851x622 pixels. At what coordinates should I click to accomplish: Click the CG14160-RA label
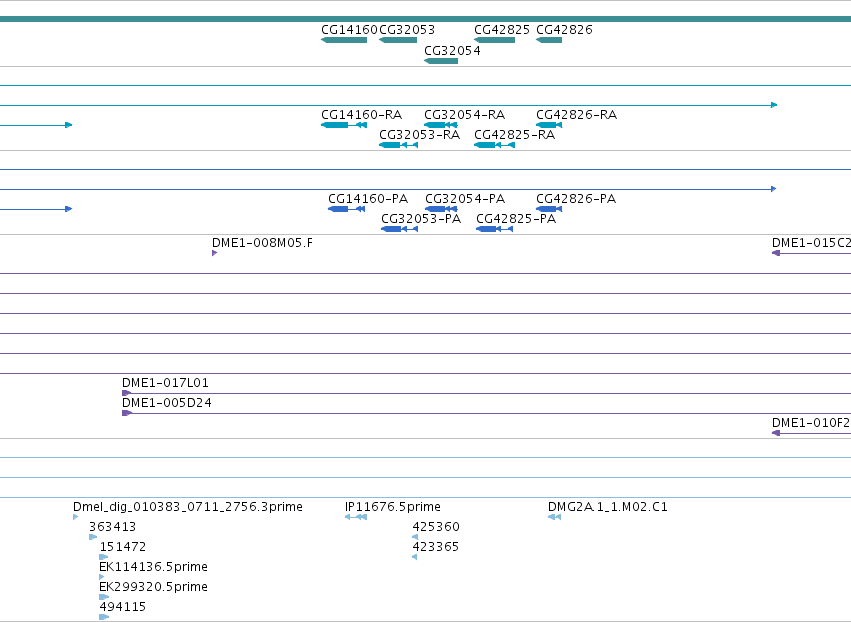point(361,115)
